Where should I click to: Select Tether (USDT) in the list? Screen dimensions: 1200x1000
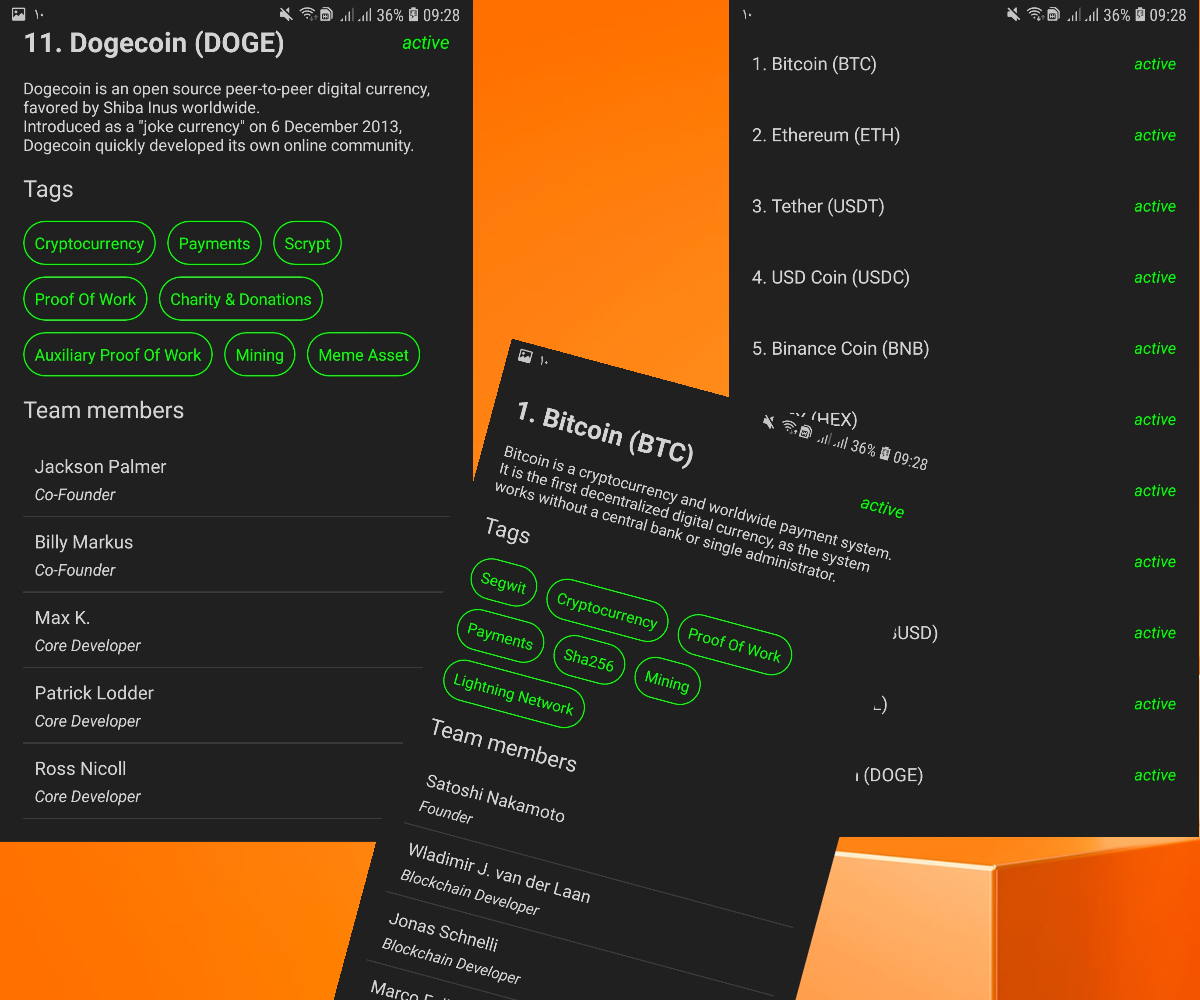[818, 206]
